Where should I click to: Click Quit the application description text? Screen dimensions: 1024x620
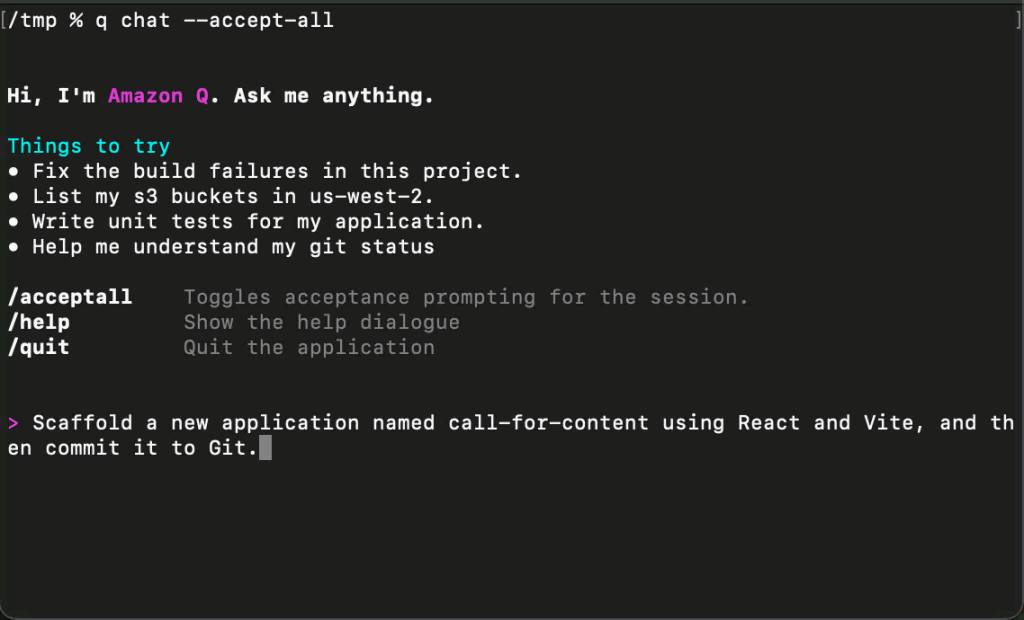(310, 348)
